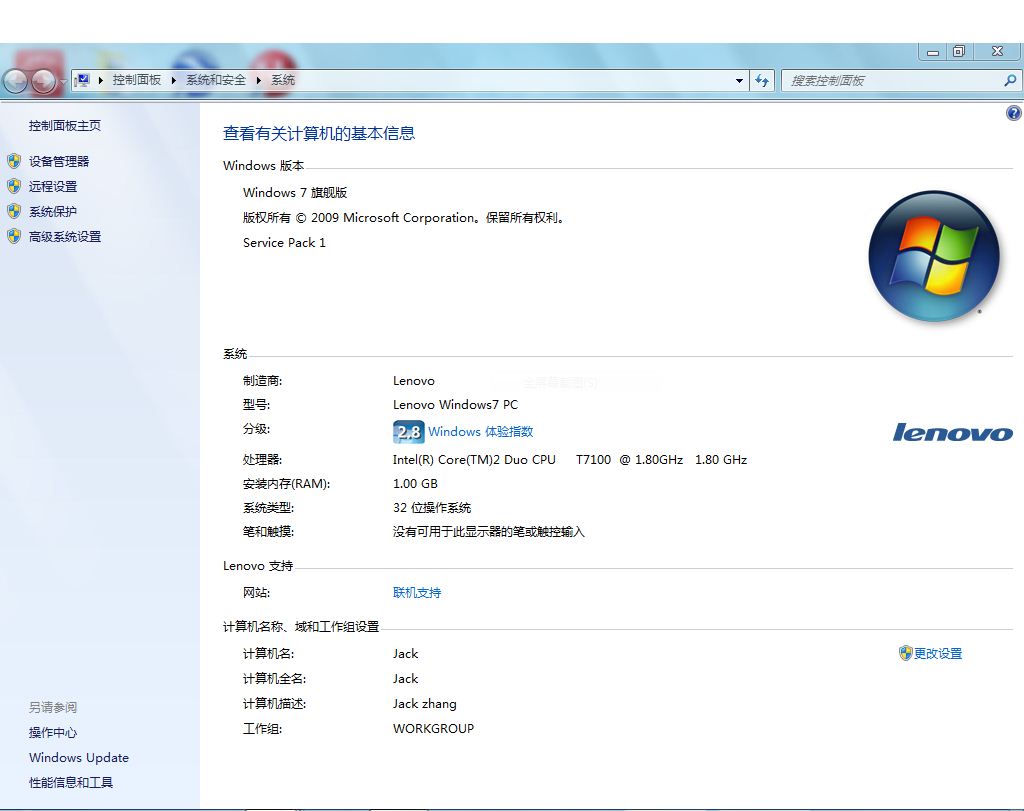Open the recent pages dropdown arrow
Image resolution: width=1024 pixels, height=811 pixels.
pyautogui.click(x=63, y=81)
